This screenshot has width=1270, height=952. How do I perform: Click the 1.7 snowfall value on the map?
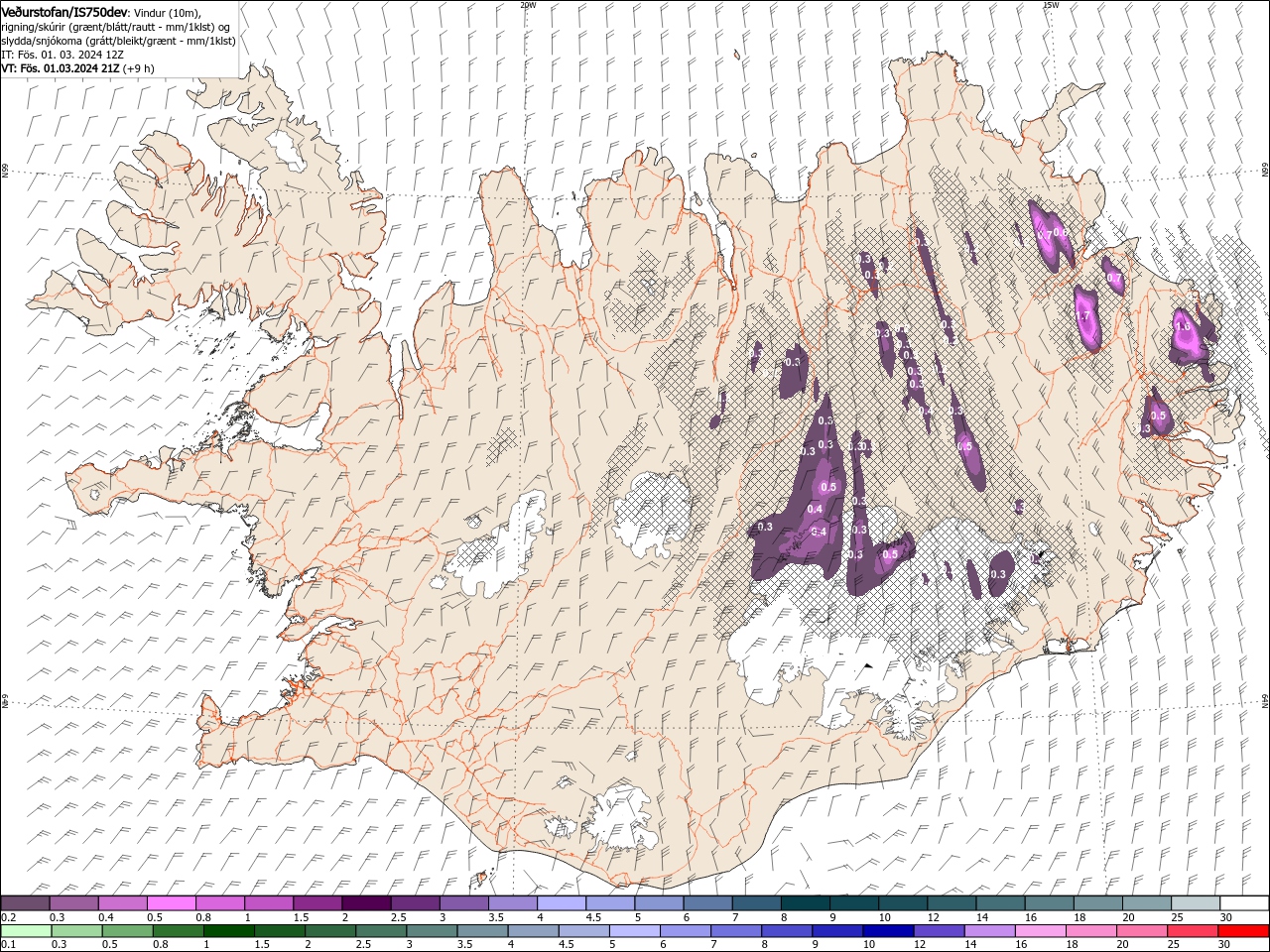[1082, 316]
